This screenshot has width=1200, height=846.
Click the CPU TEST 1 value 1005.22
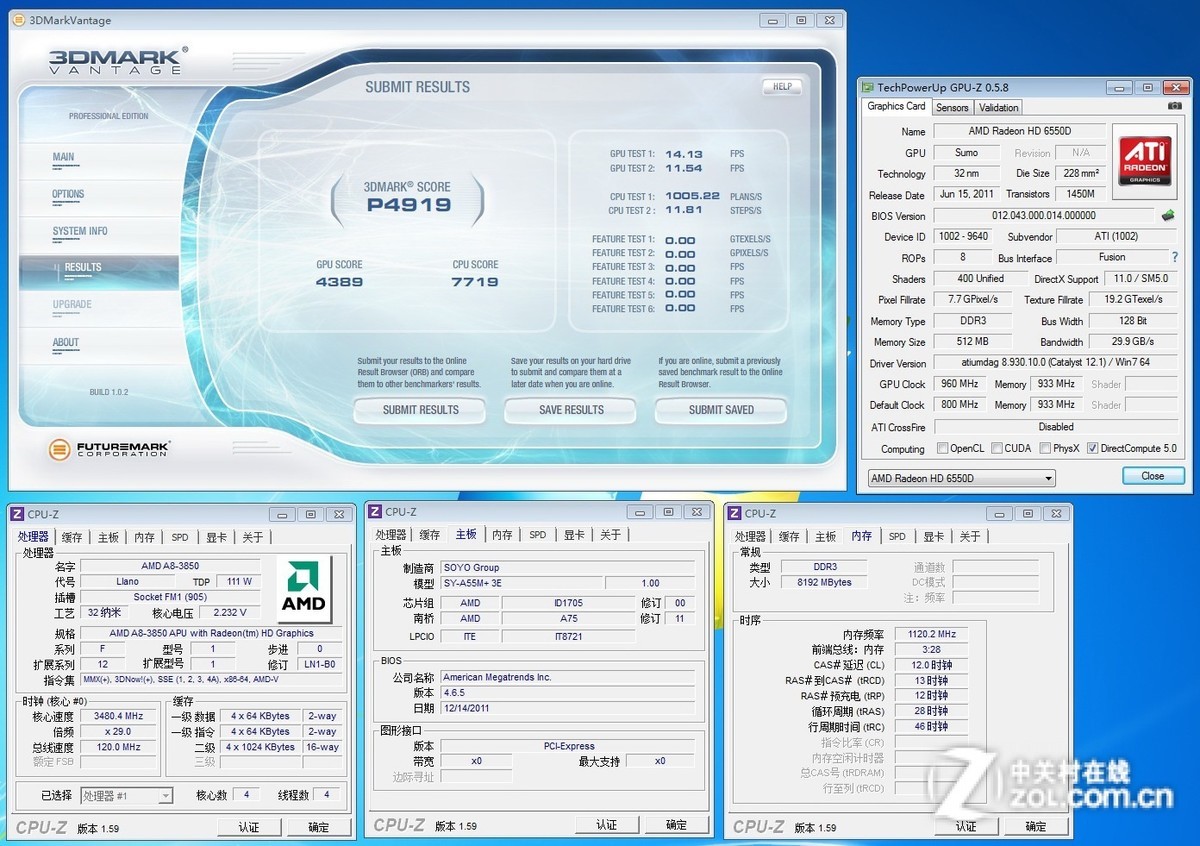pyautogui.click(x=692, y=196)
